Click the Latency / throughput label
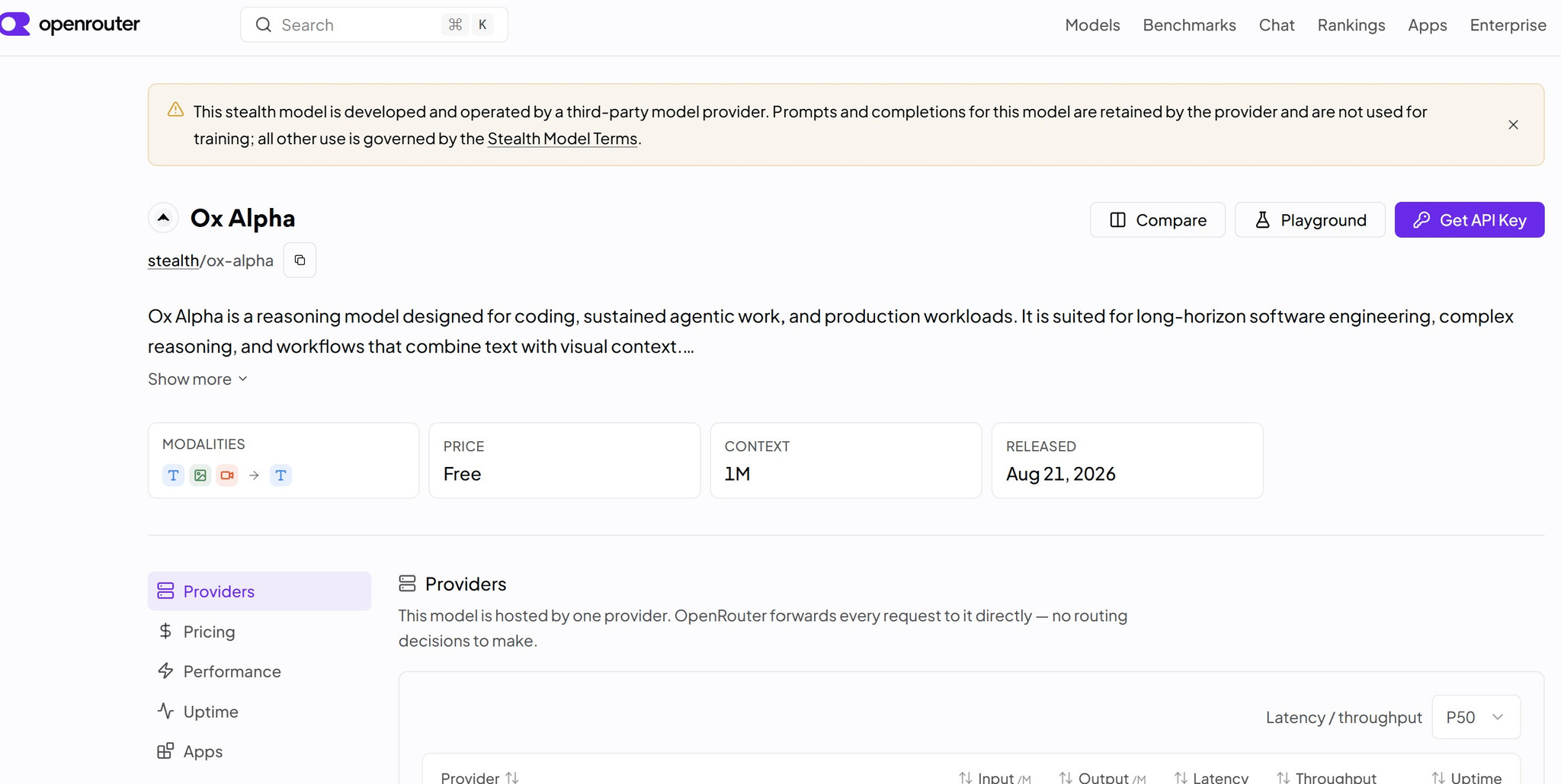Screen dimensions: 1561x784 pos(1344,718)
